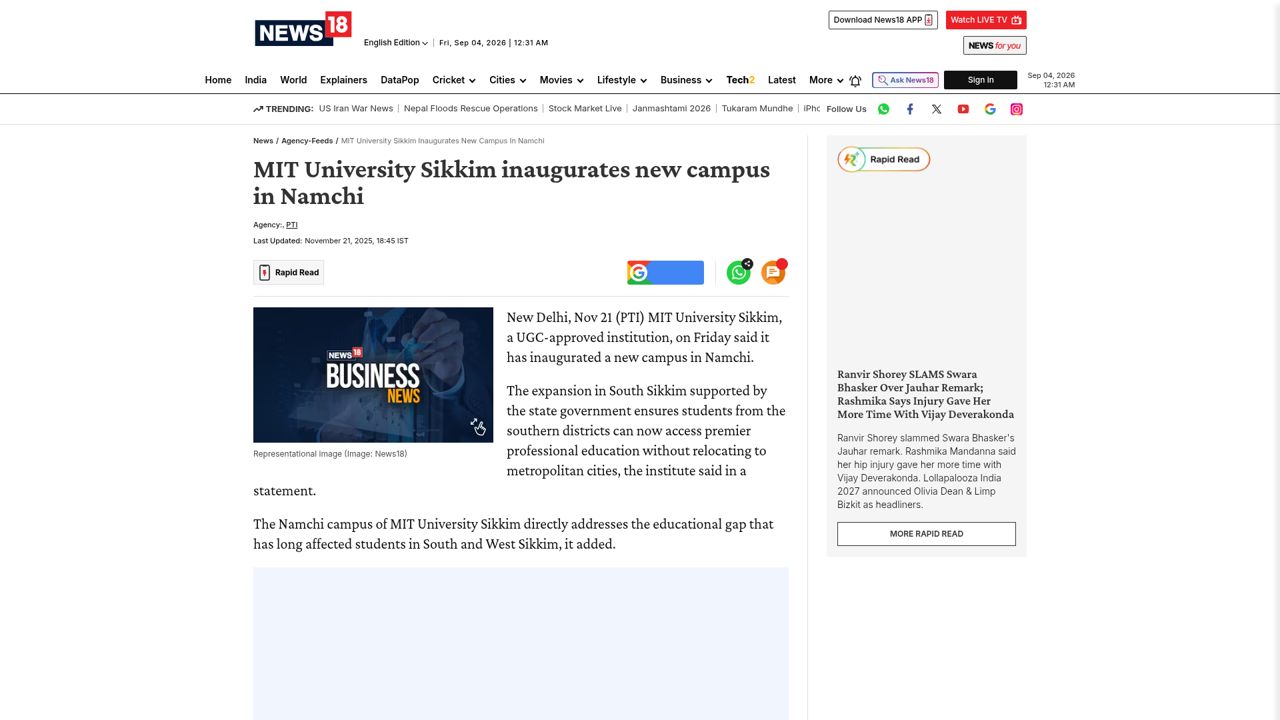Open Ranvir Shorey SLAMS Swara Bhasker headline
The width and height of the screenshot is (1280, 720).
click(x=926, y=394)
